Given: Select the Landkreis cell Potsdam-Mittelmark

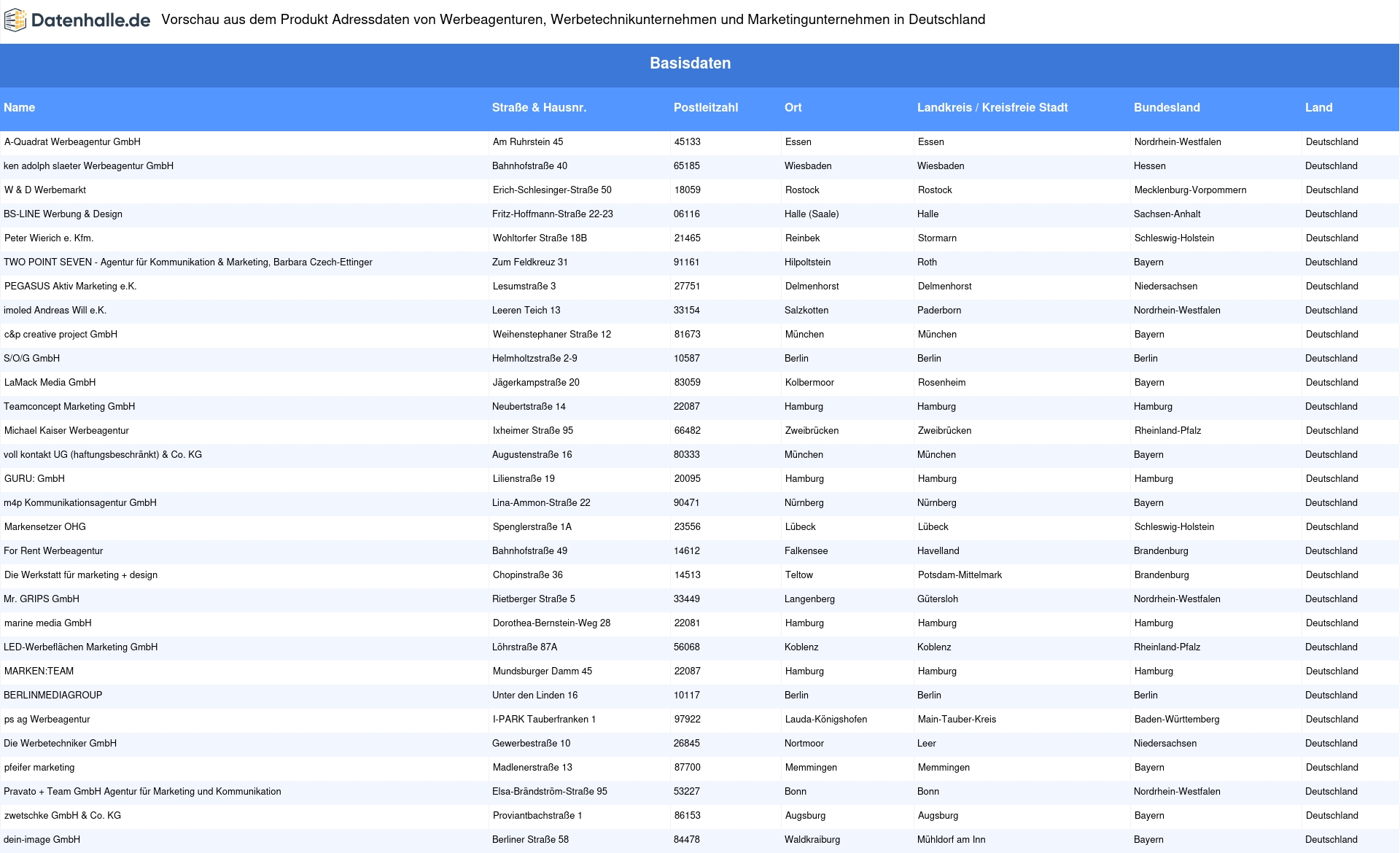Looking at the screenshot, I should pyautogui.click(x=960, y=575).
